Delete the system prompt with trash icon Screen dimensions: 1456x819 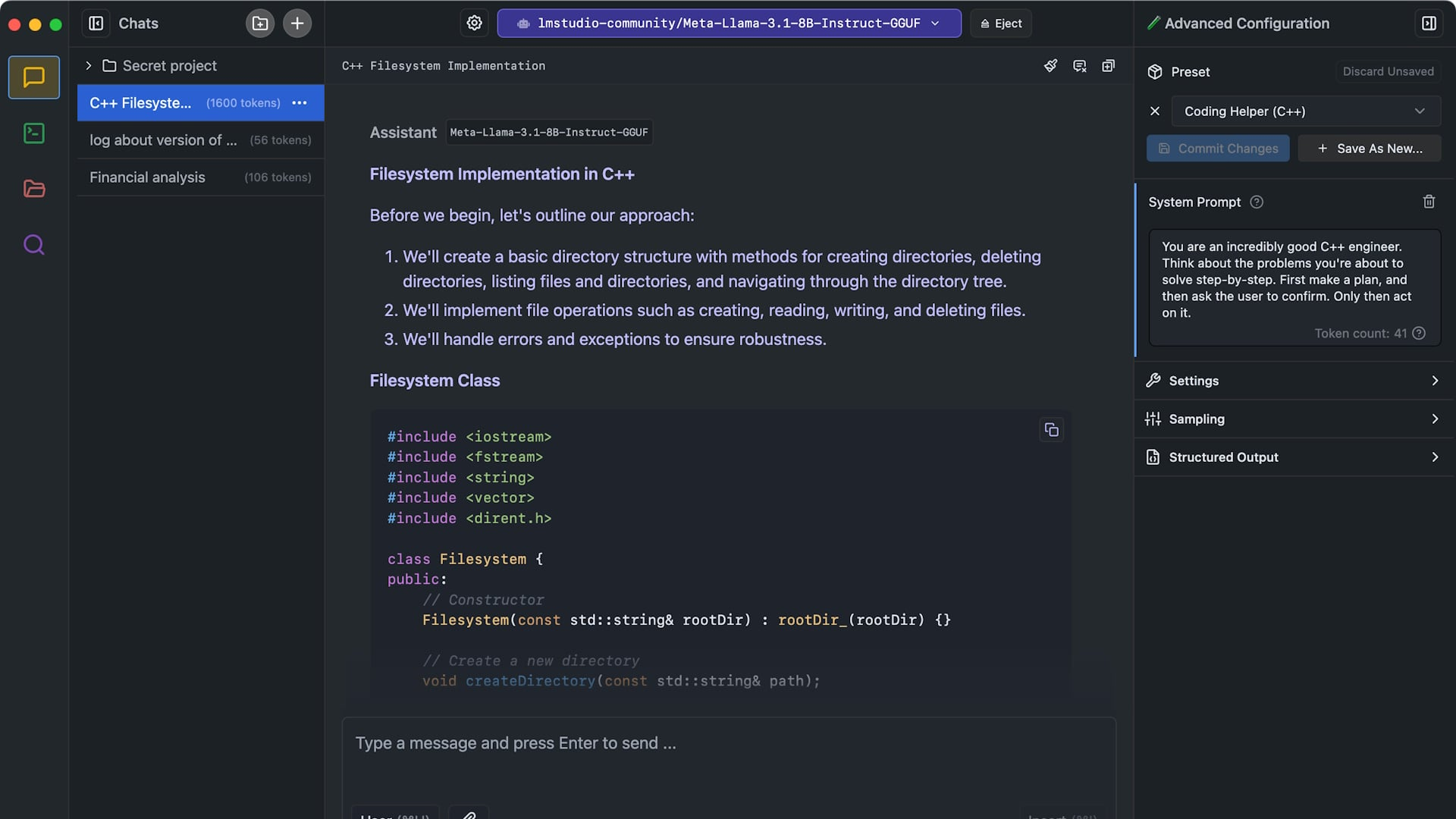click(x=1429, y=202)
